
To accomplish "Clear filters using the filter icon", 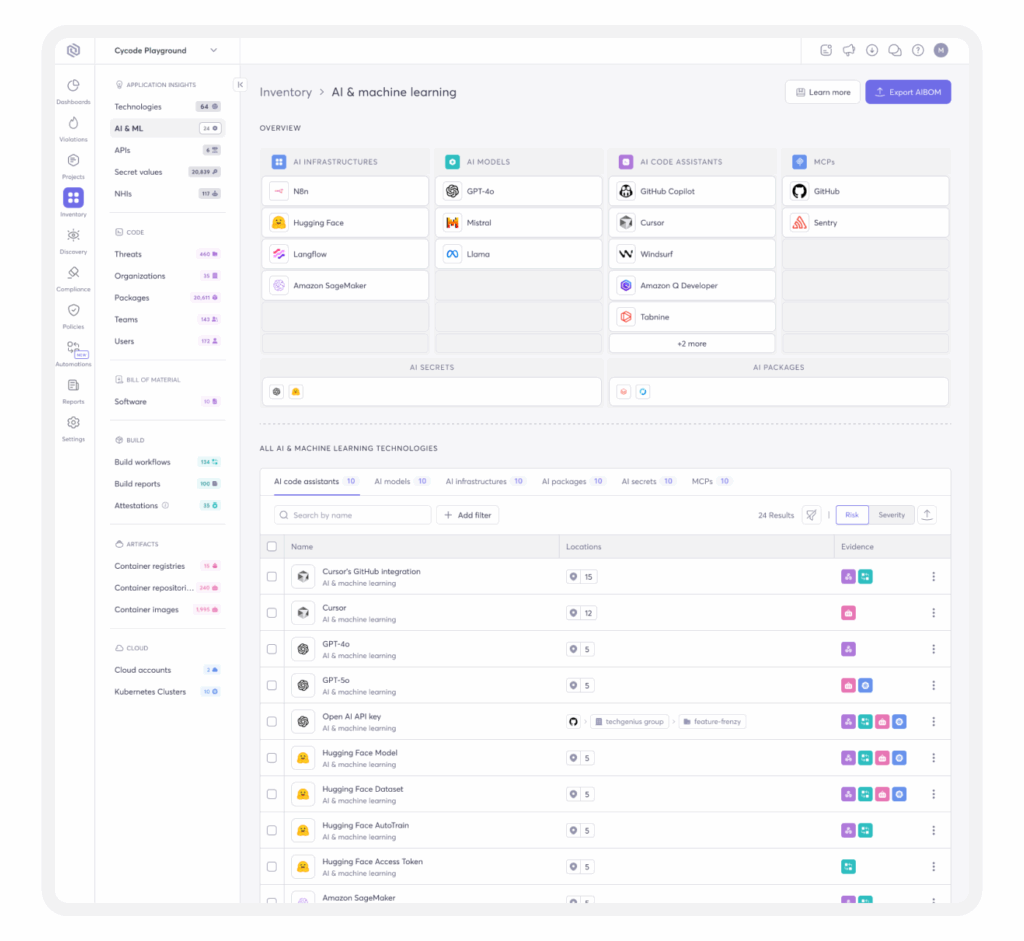I will coord(812,515).
